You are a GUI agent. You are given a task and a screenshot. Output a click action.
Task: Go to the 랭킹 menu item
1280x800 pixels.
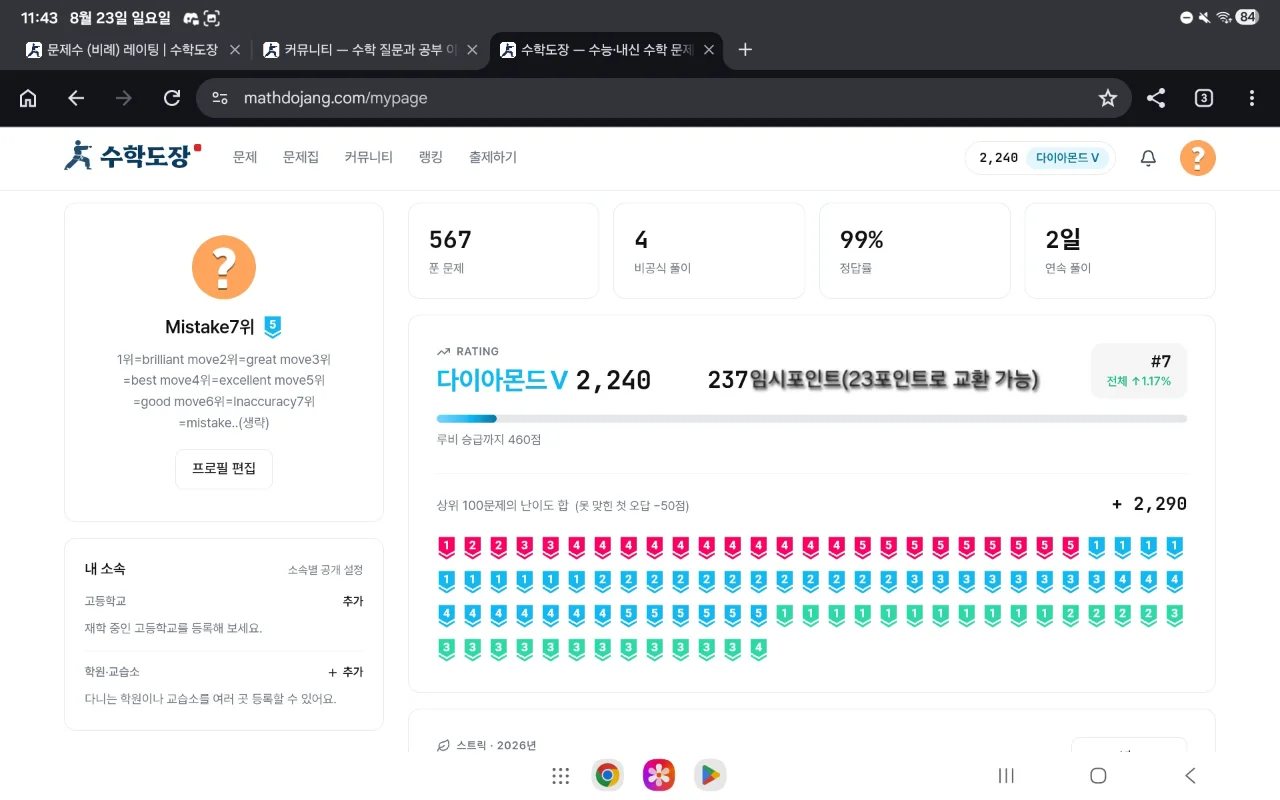(x=431, y=157)
